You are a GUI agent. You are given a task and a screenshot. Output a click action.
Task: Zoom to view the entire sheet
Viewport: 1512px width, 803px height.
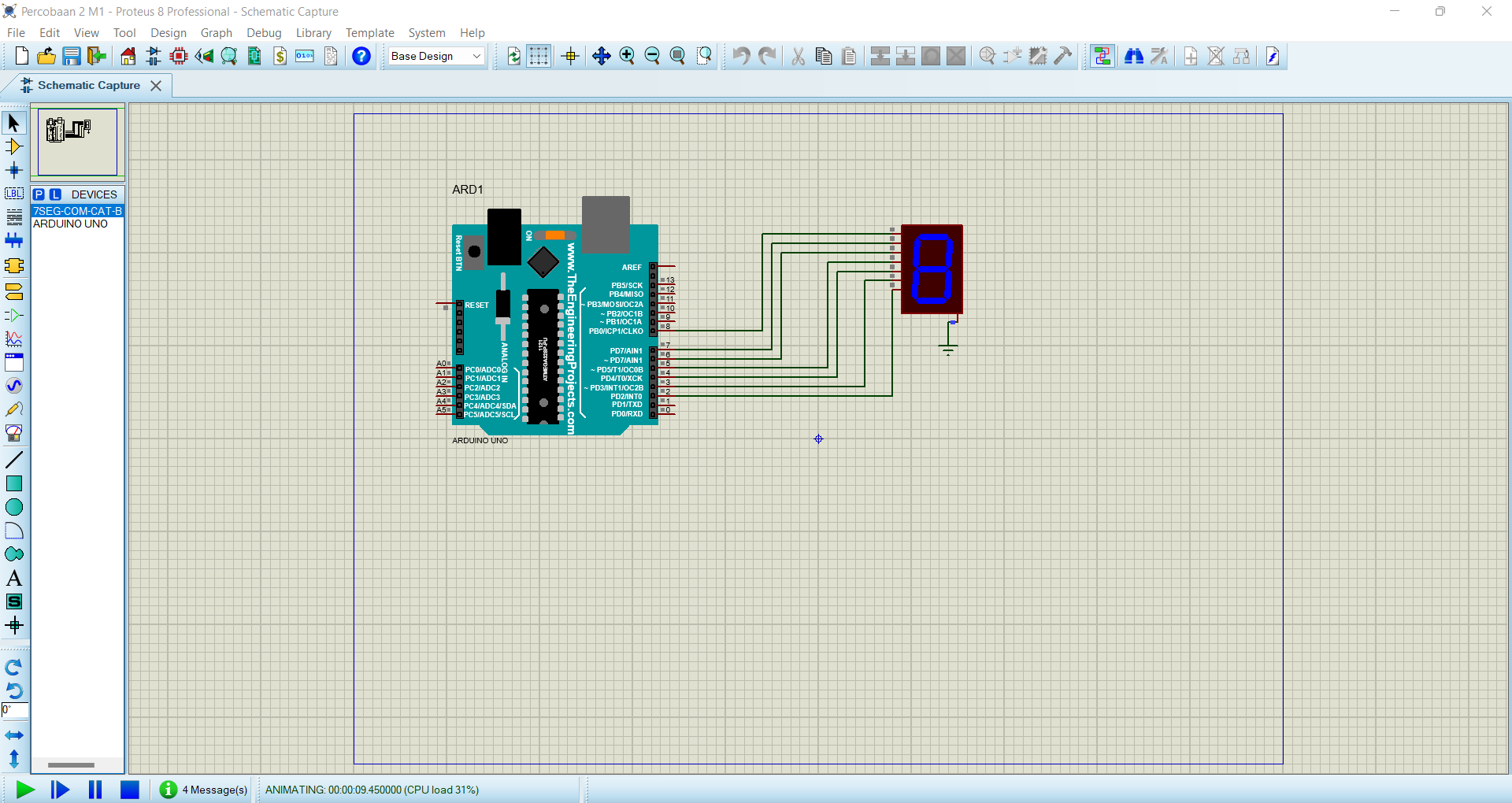(677, 56)
